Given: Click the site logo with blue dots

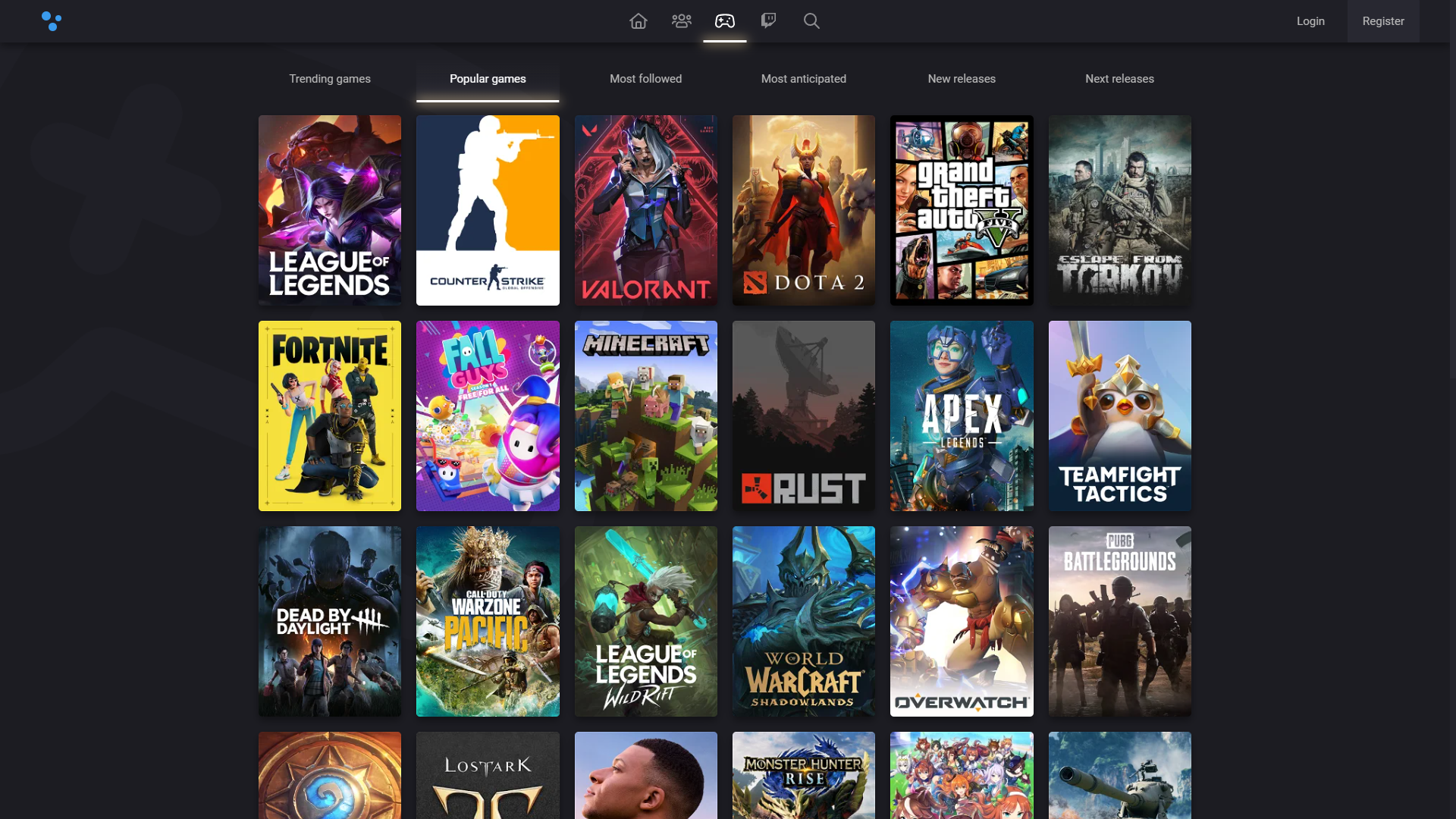Looking at the screenshot, I should pos(52,21).
